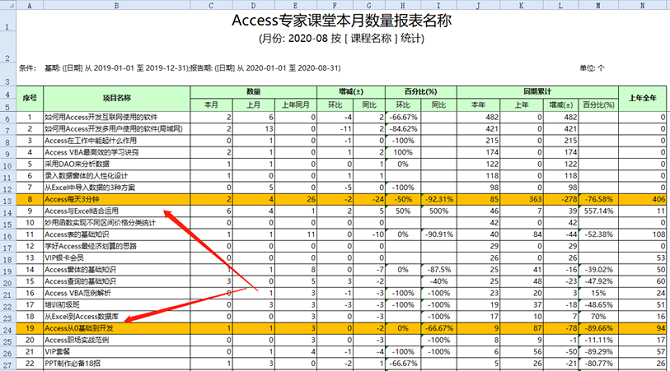
Task: Click the report title Access专家课堂本月数量报表名称
Action: point(341,21)
